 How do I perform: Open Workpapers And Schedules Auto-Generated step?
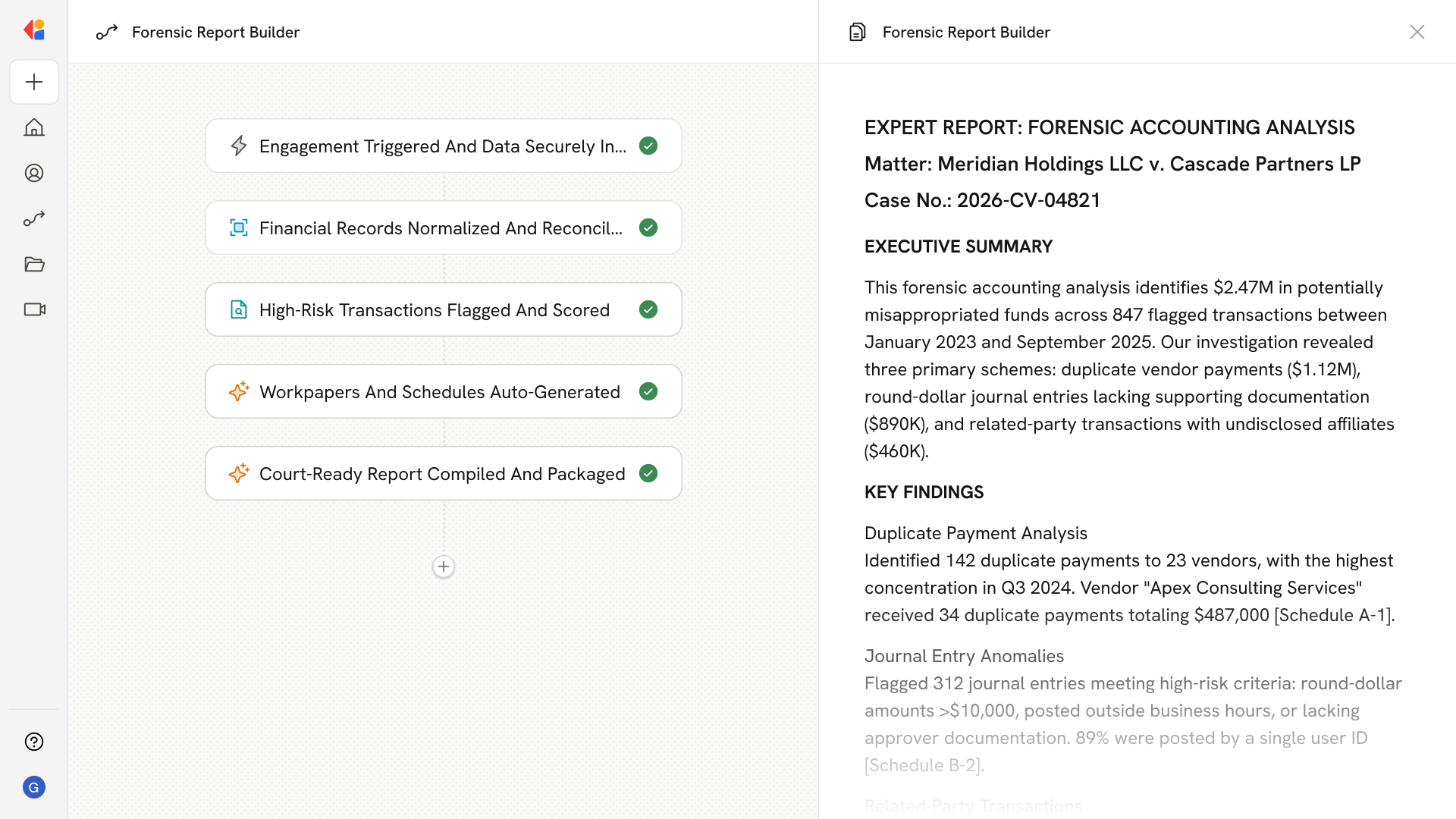click(440, 391)
